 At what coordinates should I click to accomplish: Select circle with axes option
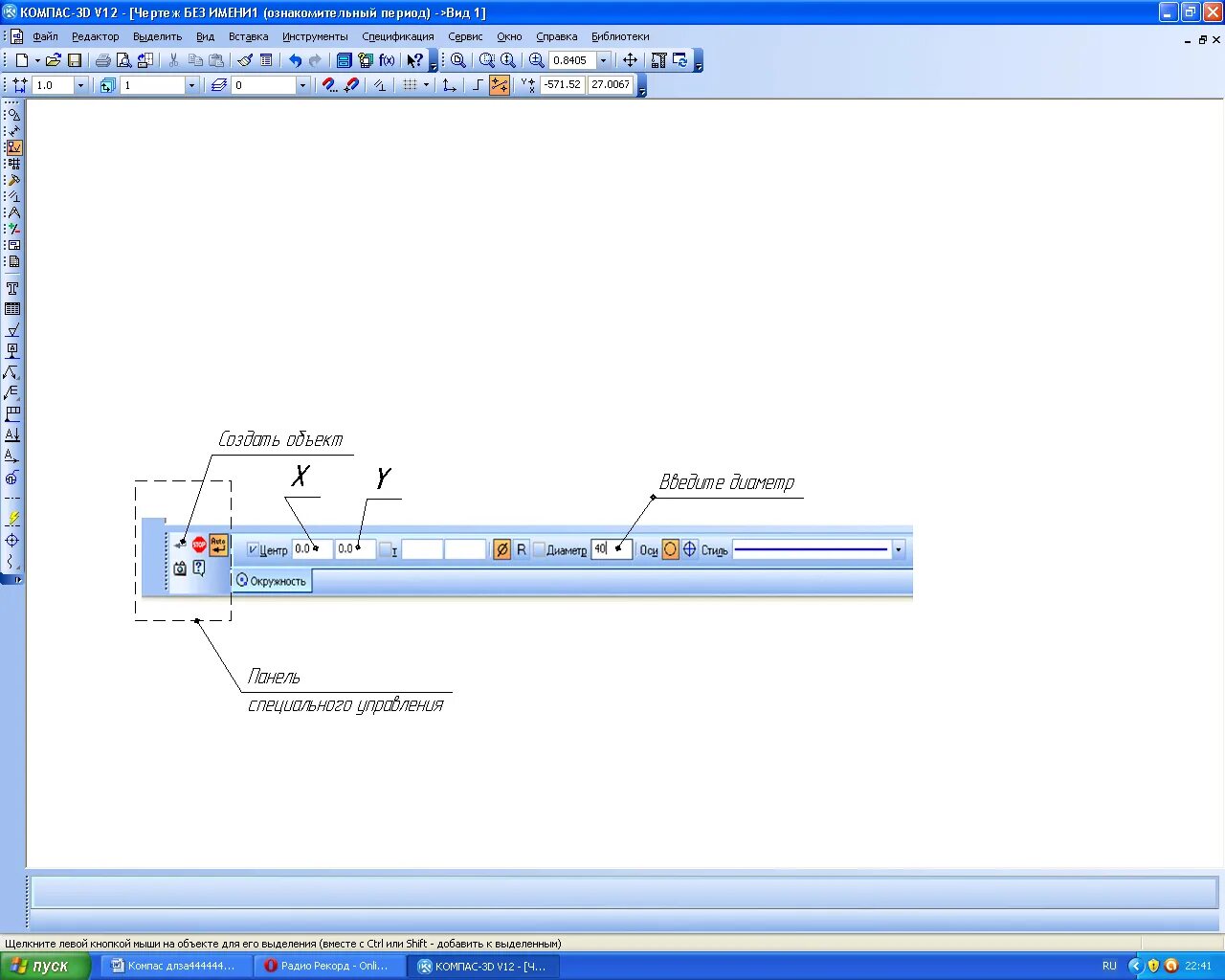coord(690,549)
